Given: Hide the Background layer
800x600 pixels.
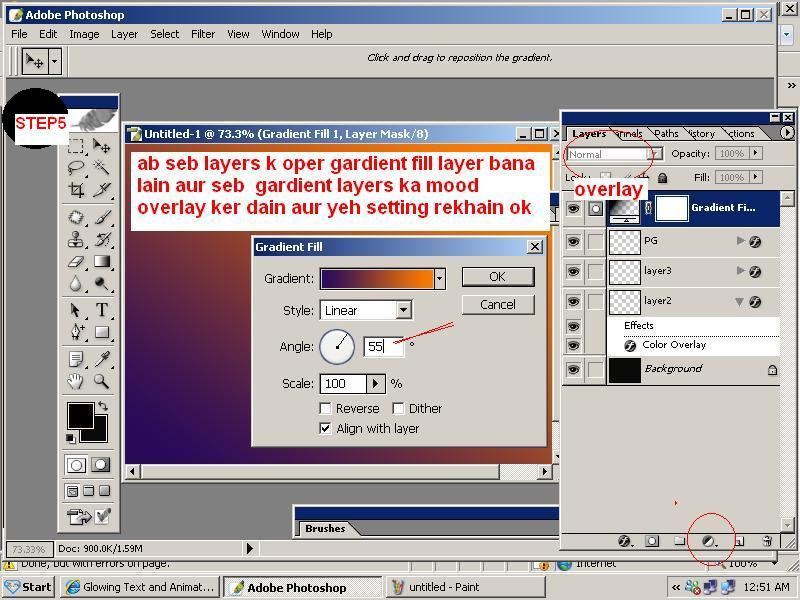Looking at the screenshot, I should tap(573, 370).
